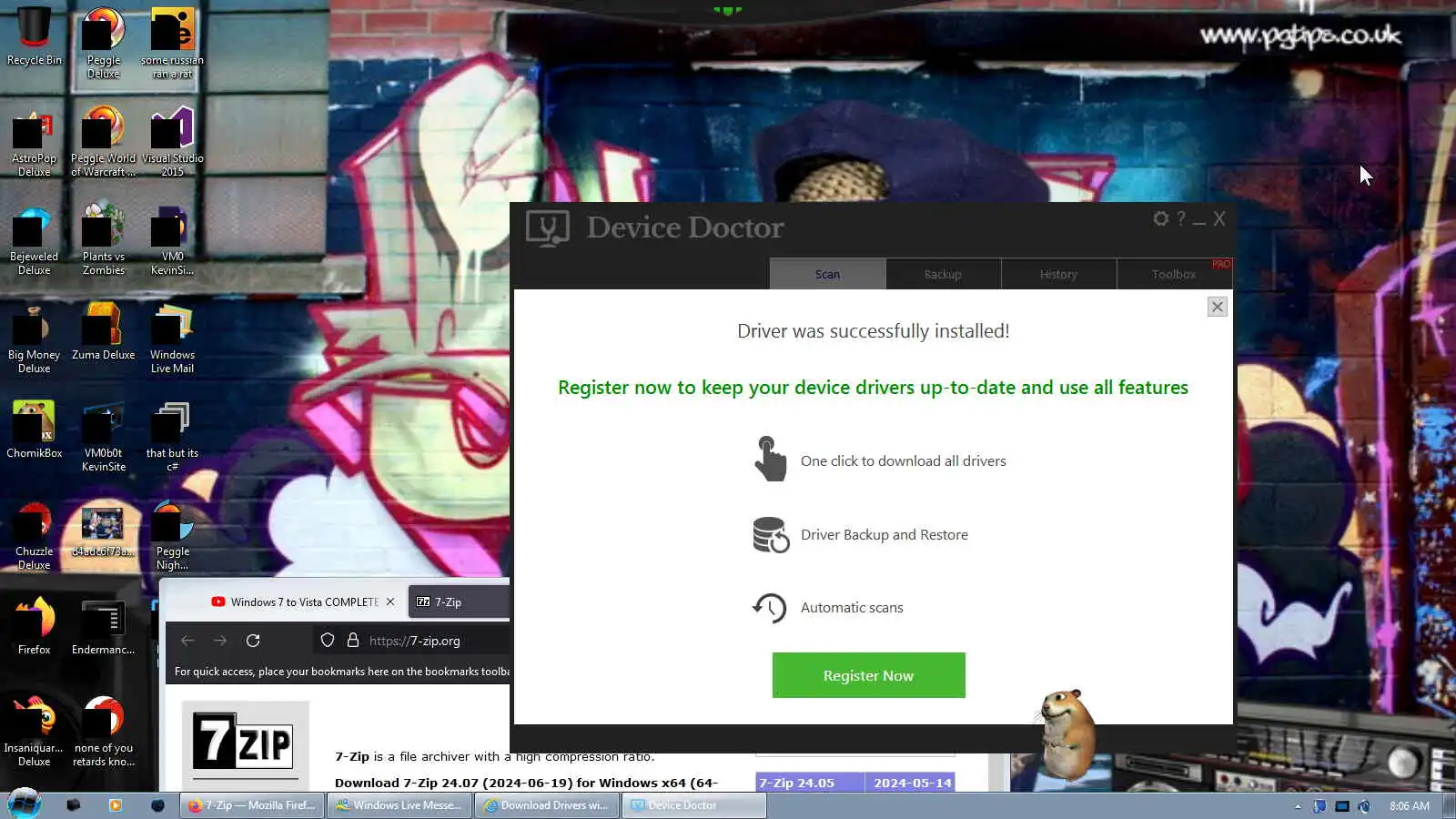Click 'One click to download all drivers' text

pos(903,461)
